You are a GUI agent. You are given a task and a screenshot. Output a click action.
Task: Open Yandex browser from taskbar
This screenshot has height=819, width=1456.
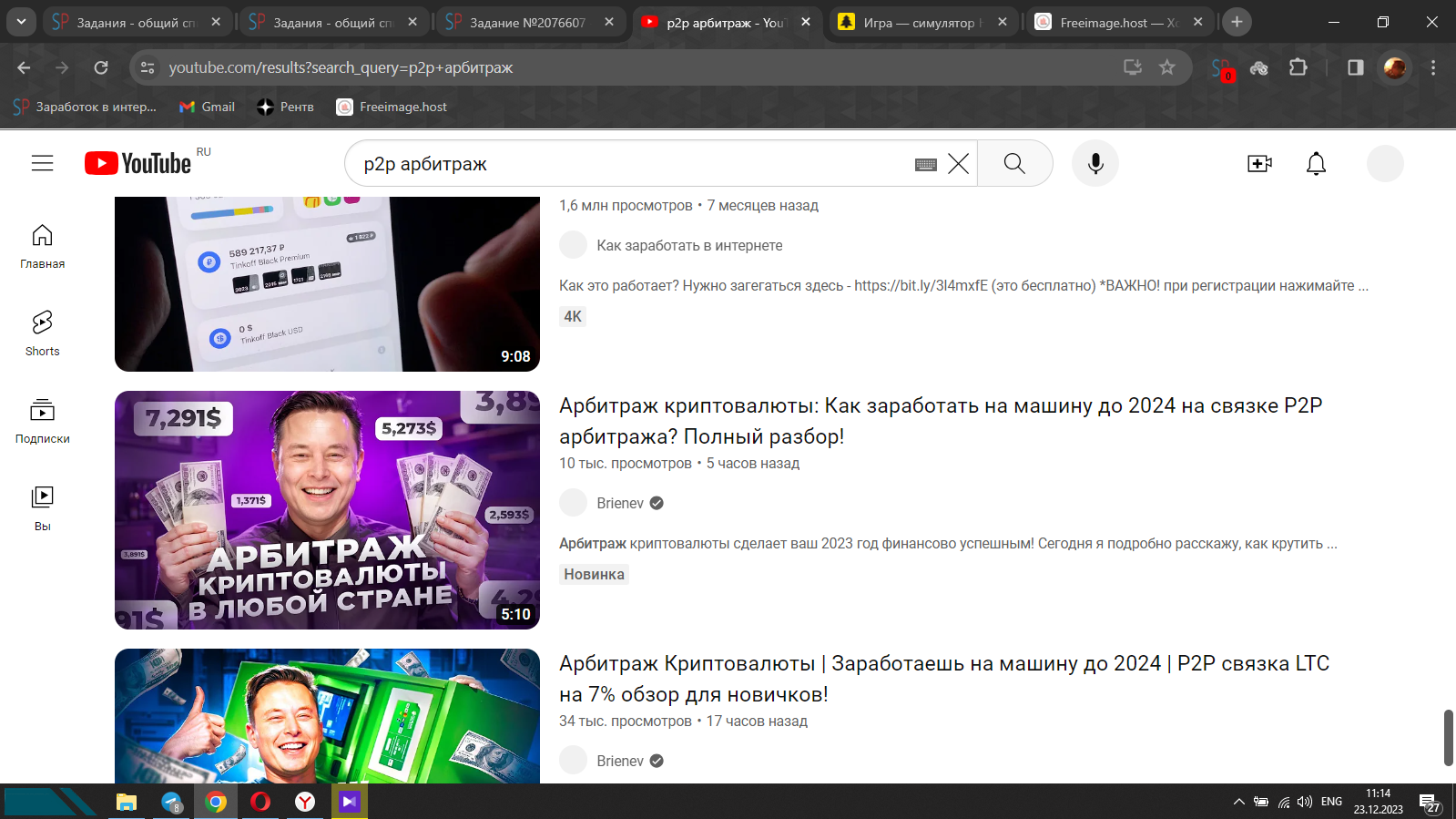[305, 802]
